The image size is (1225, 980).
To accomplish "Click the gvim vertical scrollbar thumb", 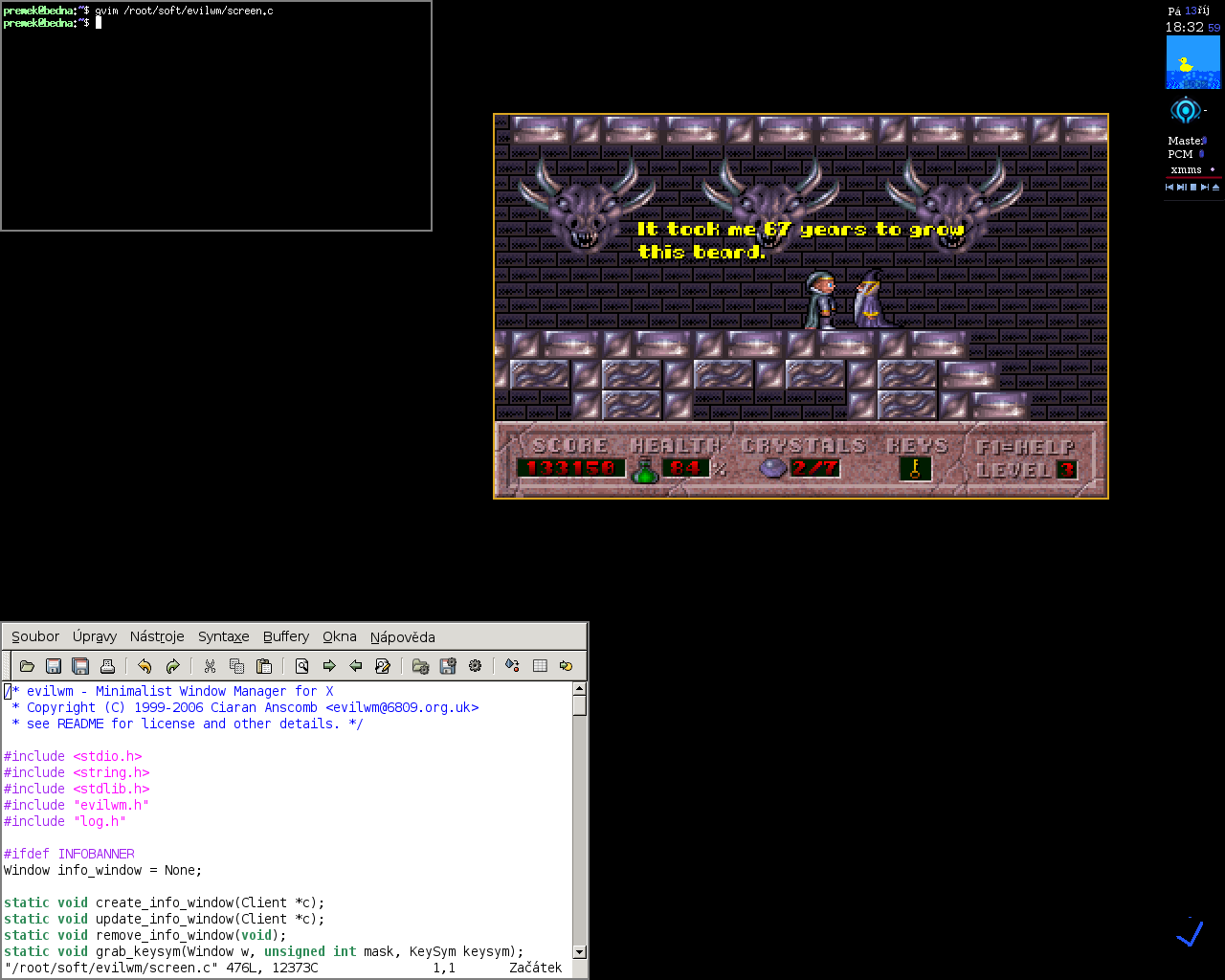I will click(x=579, y=705).
